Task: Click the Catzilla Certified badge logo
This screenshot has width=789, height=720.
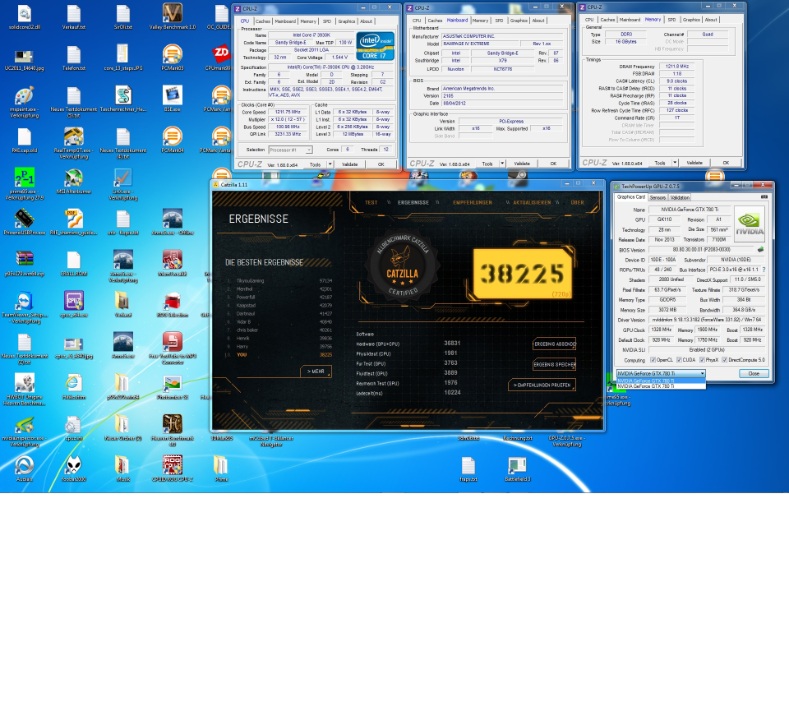Action: coord(402,265)
